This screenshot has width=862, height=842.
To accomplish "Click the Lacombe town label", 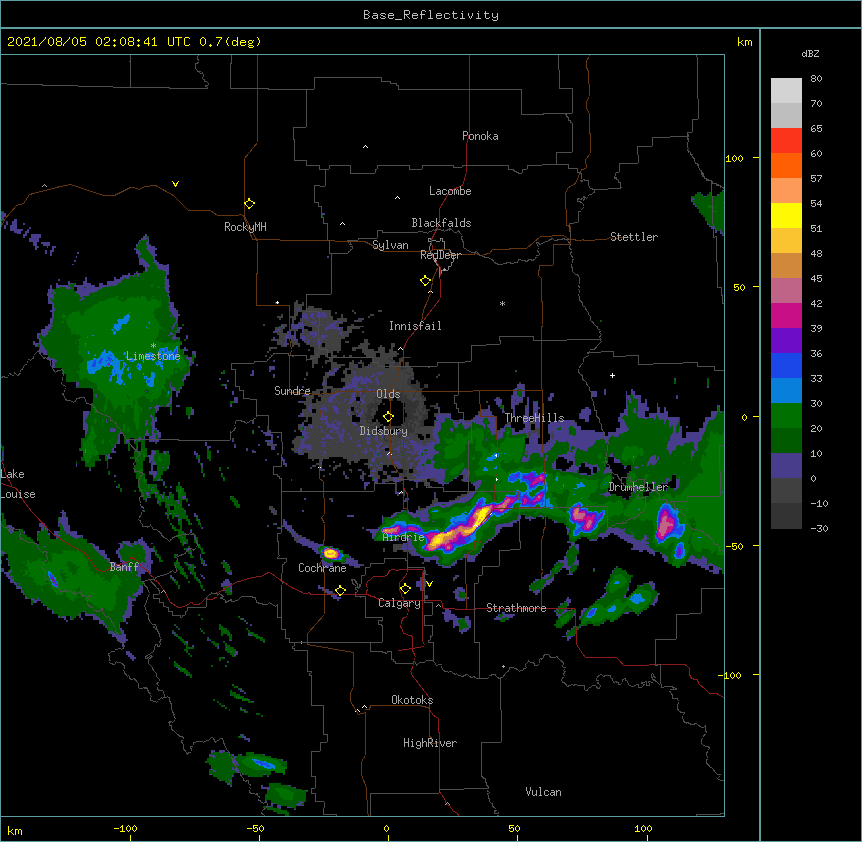I will 450,191.
